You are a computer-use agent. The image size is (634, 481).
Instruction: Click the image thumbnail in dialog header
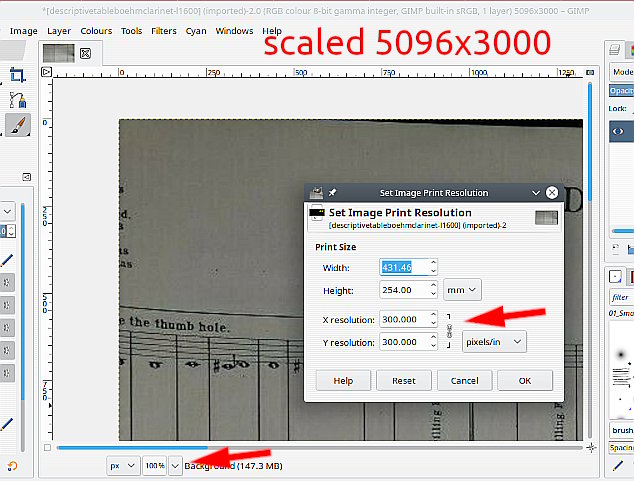(546, 217)
